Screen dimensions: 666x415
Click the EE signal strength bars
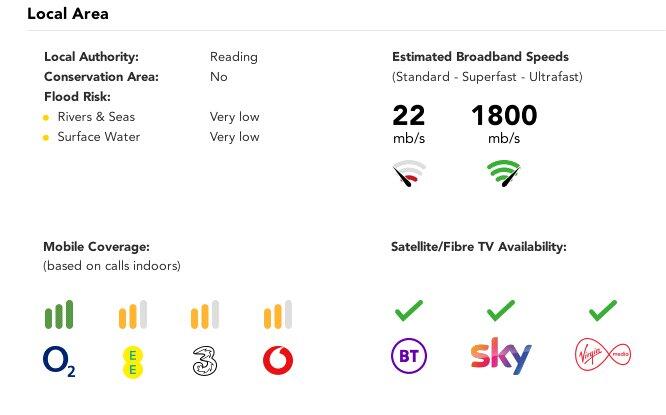(132, 314)
